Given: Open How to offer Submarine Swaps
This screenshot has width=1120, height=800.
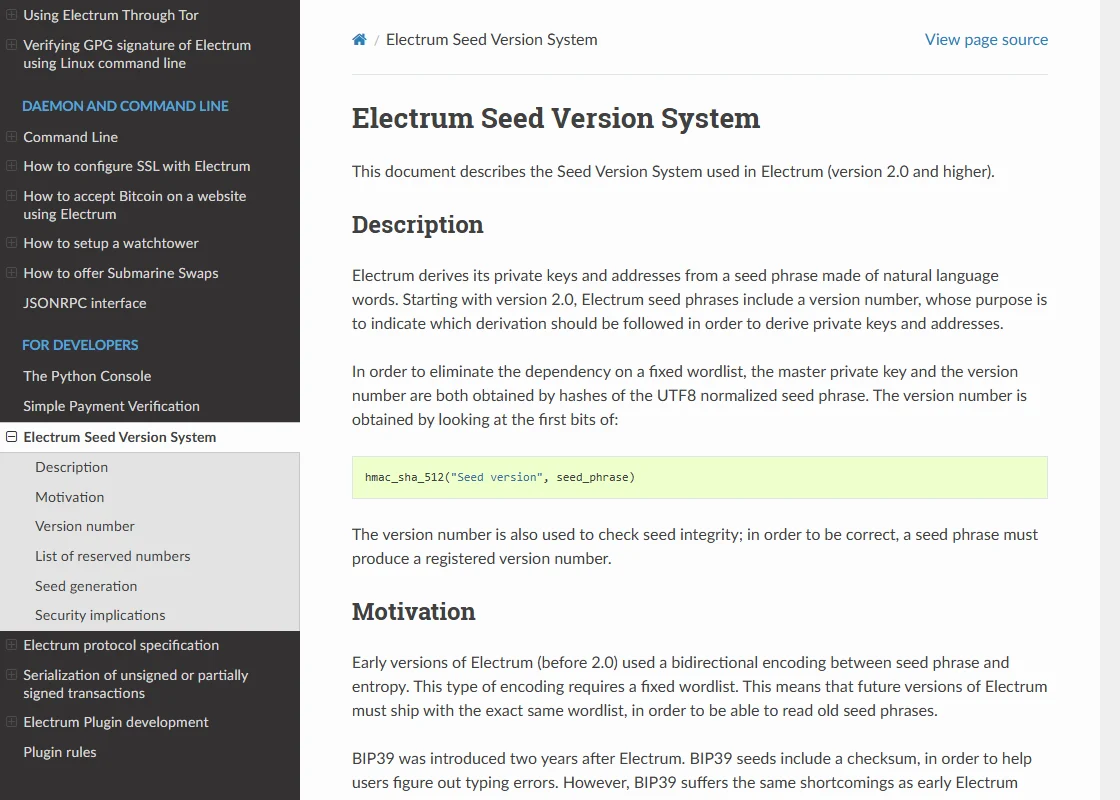Looking at the screenshot, I should (121, 274).
